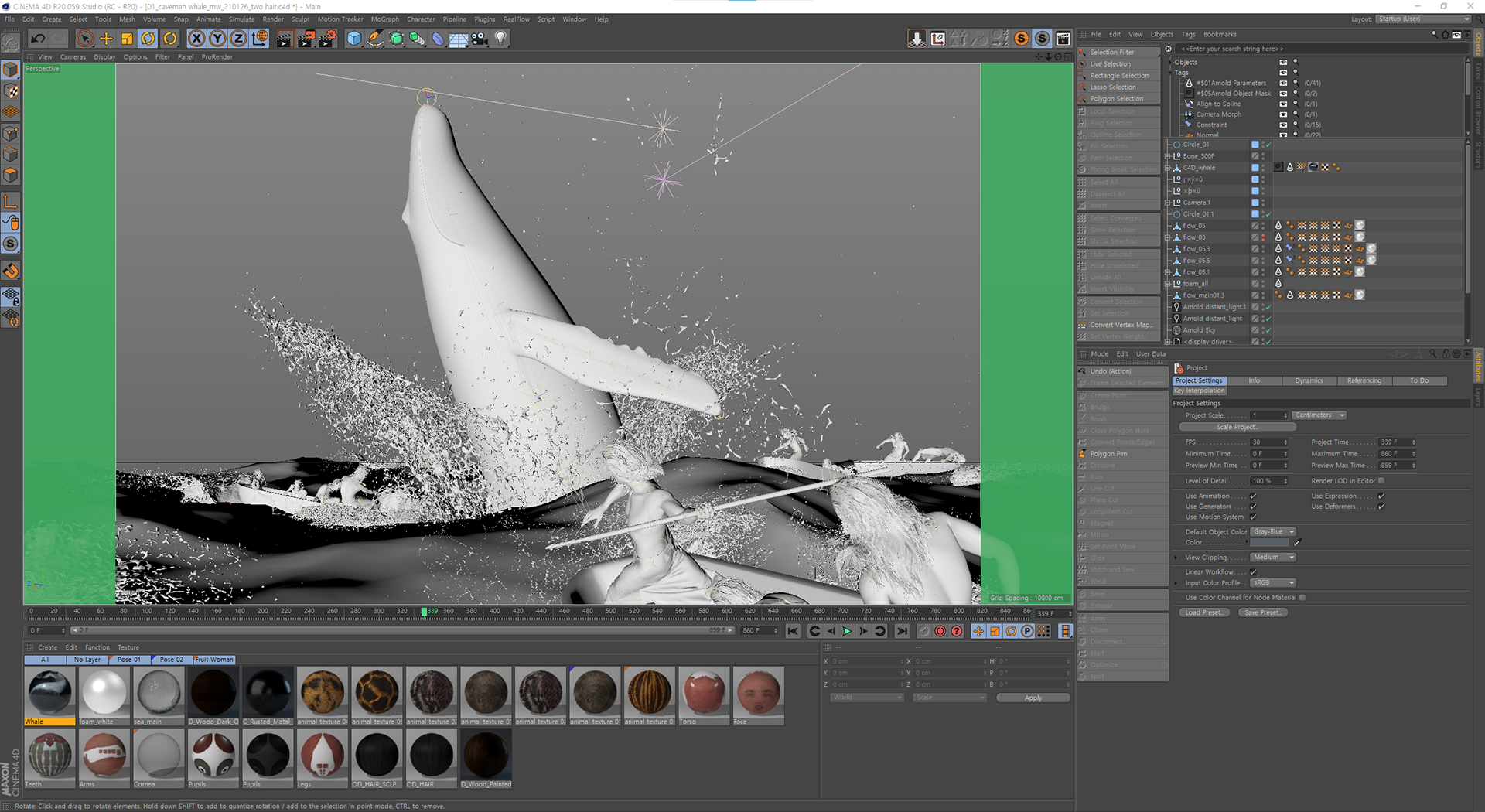1485x812 pixels.
Task: Toggle Use Animation checkbox
Action: [1253, 496]
